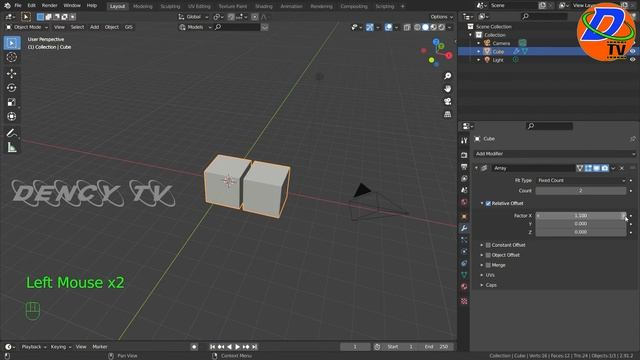
Task: Select the Transform tool
Action: tap(12, 116)
